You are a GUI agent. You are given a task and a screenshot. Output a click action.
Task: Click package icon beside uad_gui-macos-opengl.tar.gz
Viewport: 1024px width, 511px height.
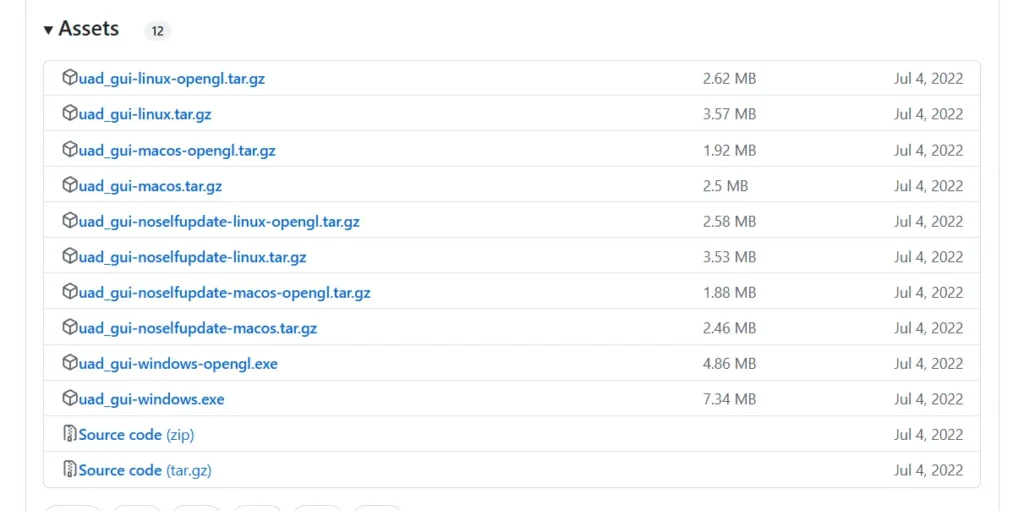pos(69,150)
